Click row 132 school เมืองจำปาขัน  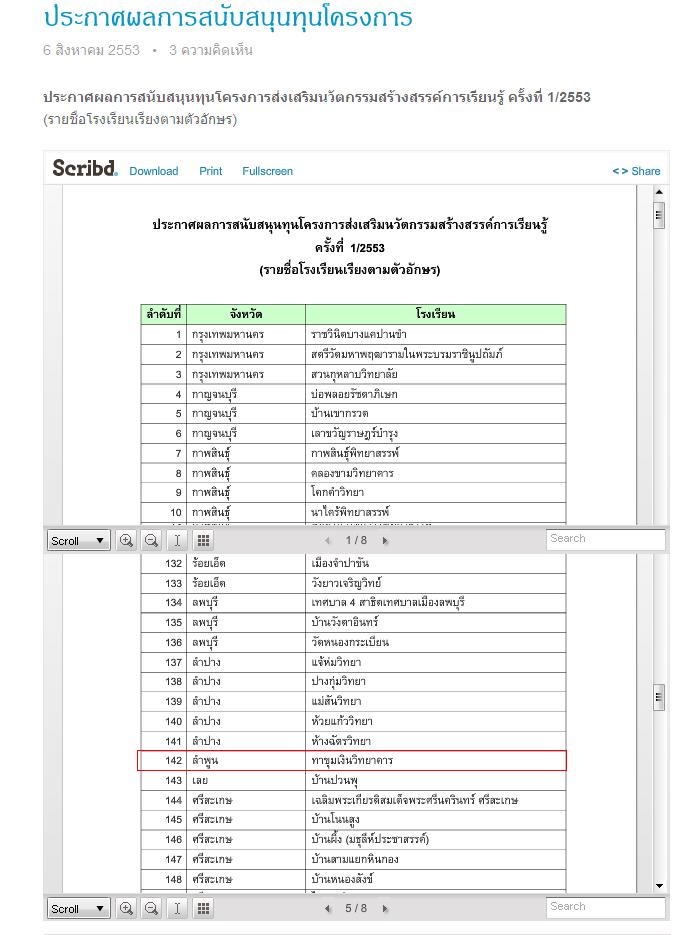point(339,563)
